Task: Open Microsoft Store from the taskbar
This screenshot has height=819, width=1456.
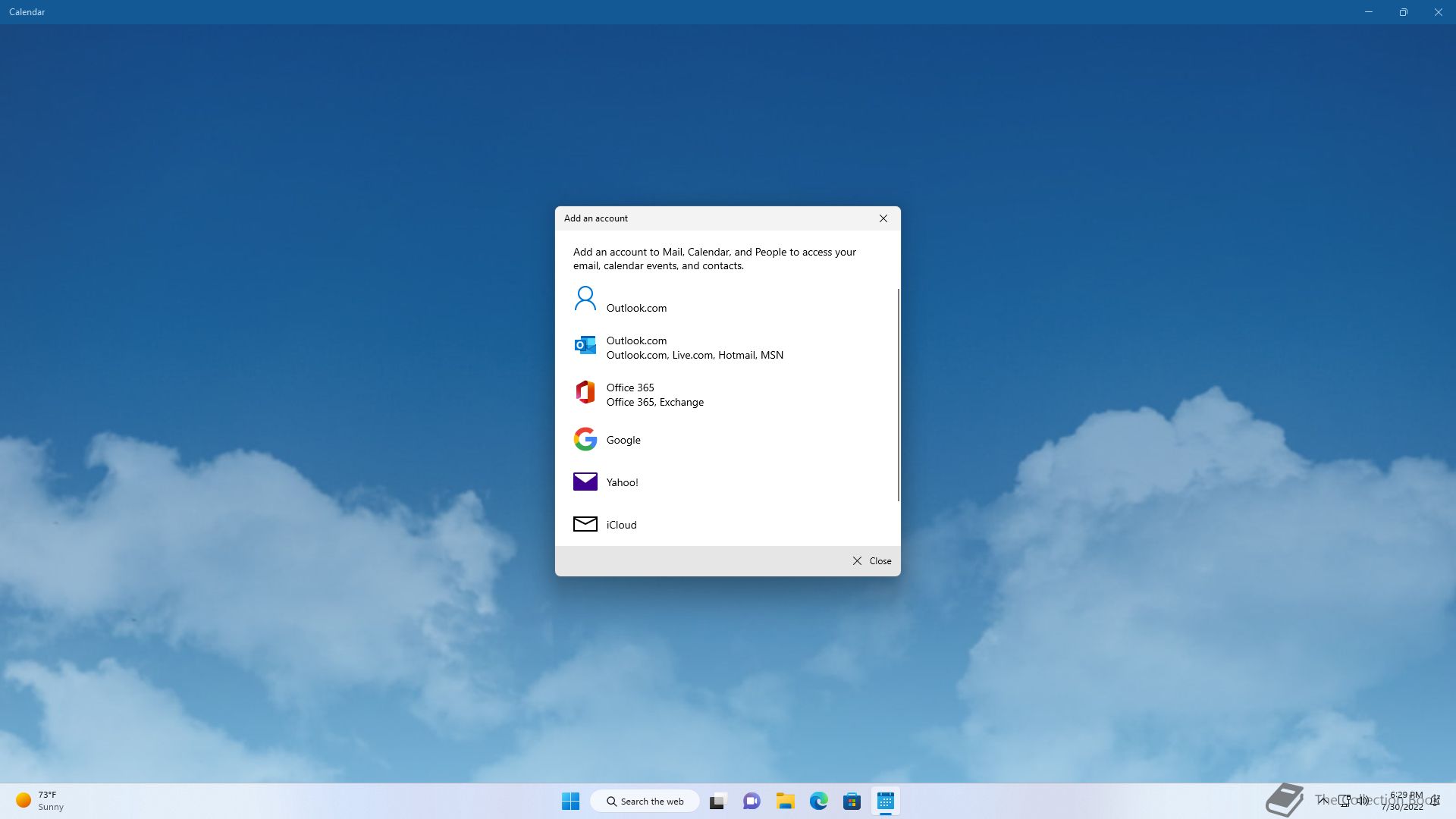Action: pos(852,801)
